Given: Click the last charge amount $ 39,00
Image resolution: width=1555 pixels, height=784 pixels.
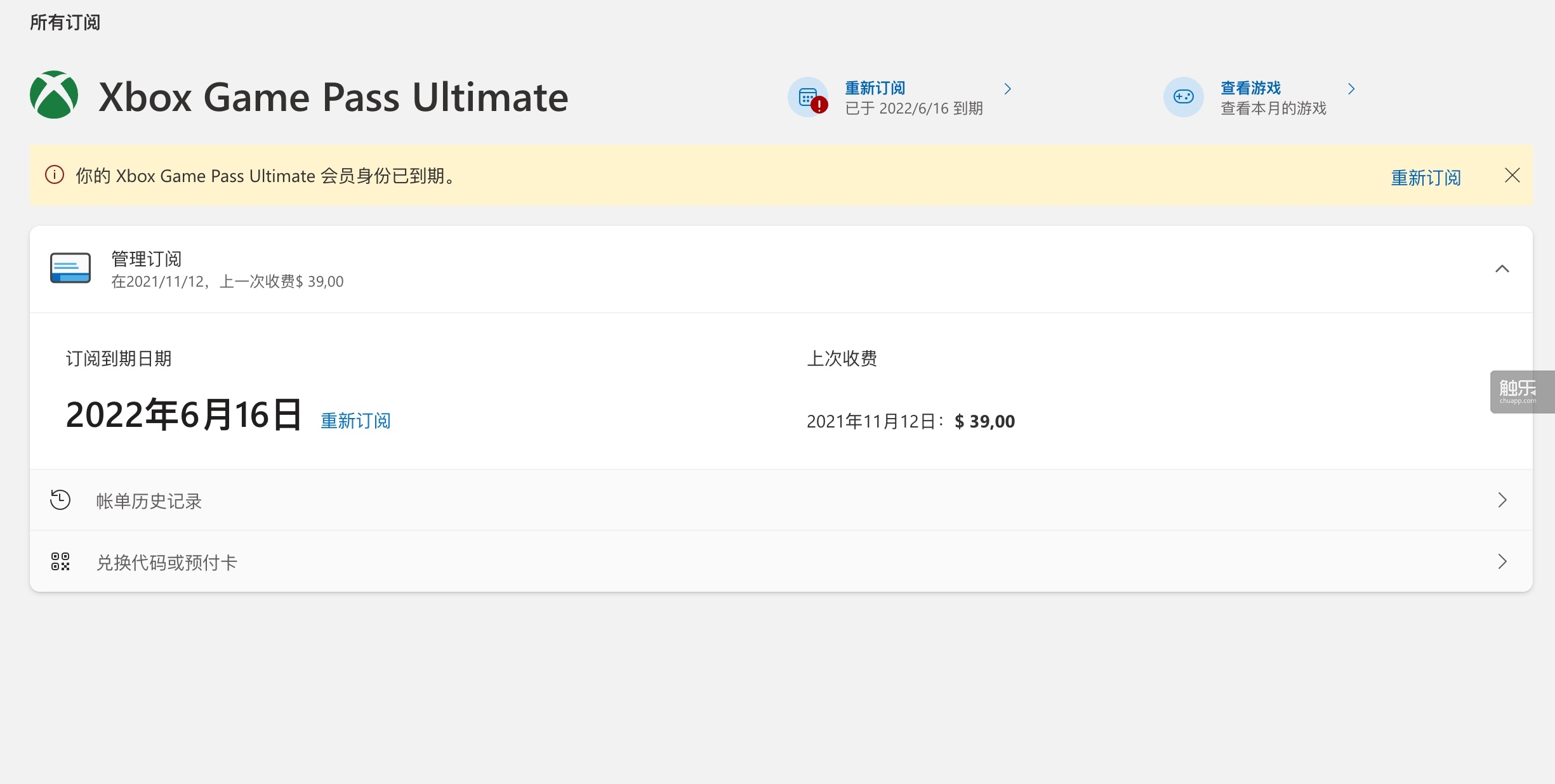Looking at the screenshot, I should pyautogui.click(x=984, y=421).
